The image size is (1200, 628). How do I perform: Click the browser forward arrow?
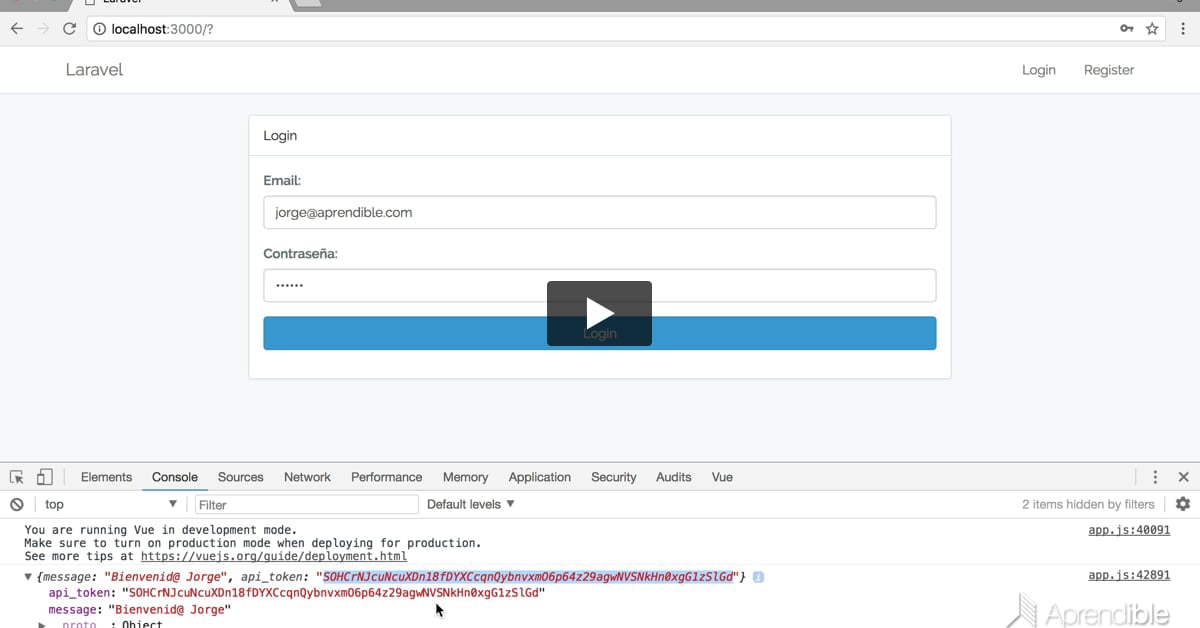(43, 29)
